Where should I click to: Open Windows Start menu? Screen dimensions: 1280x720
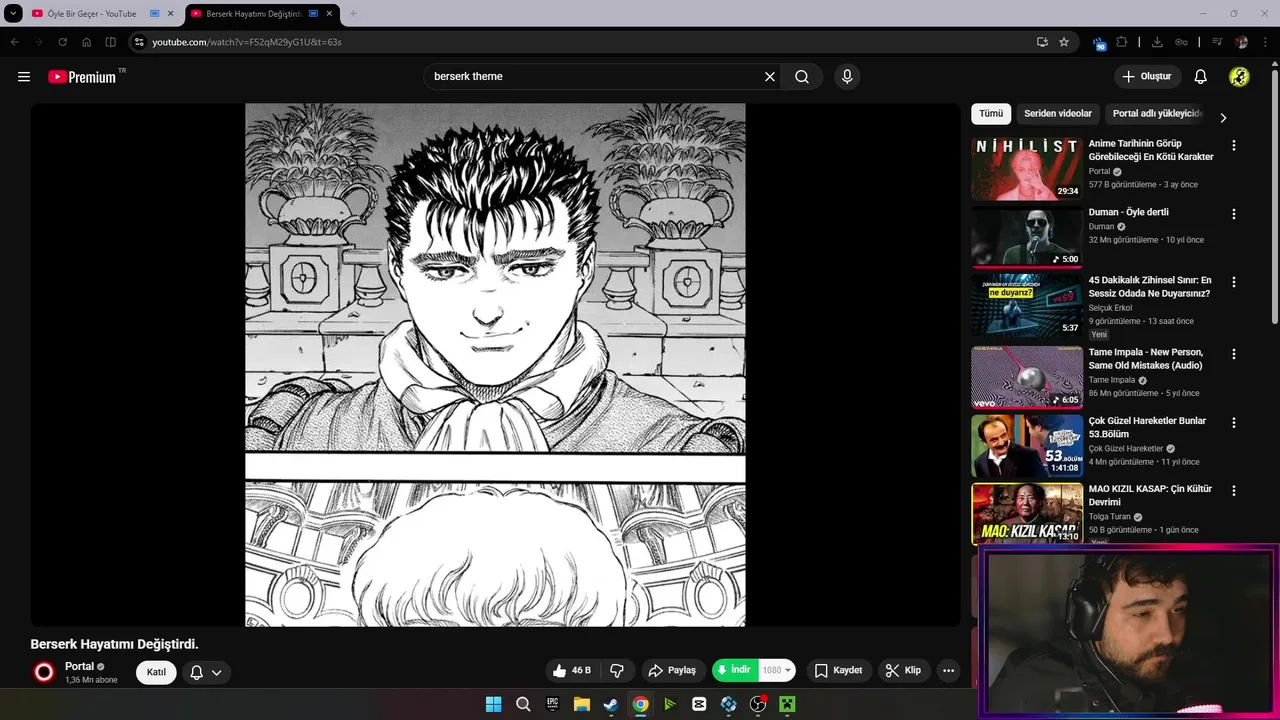click(493, 704)
